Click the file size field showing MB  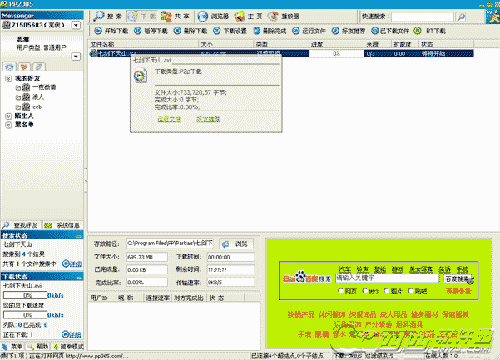[x=147, y=257]
